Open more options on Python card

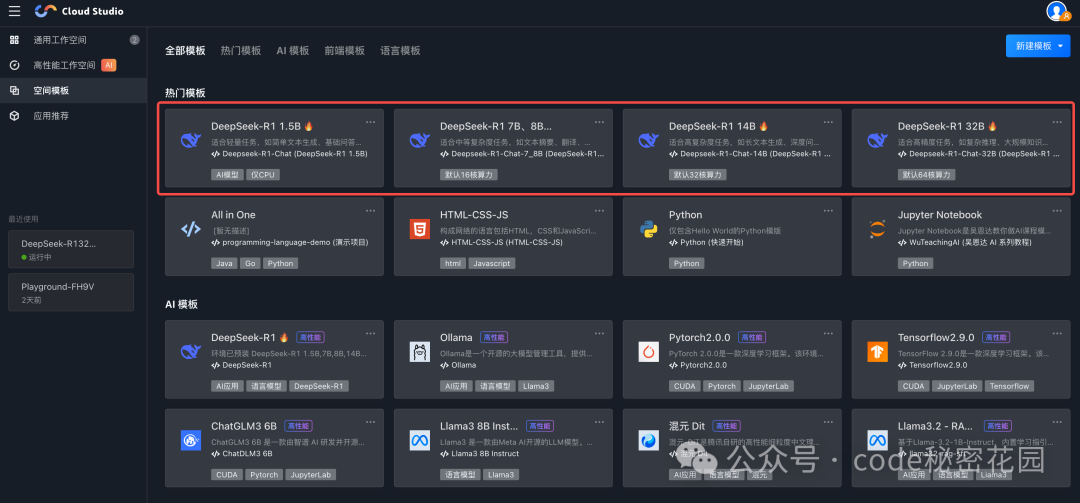[x=829, y=211]
